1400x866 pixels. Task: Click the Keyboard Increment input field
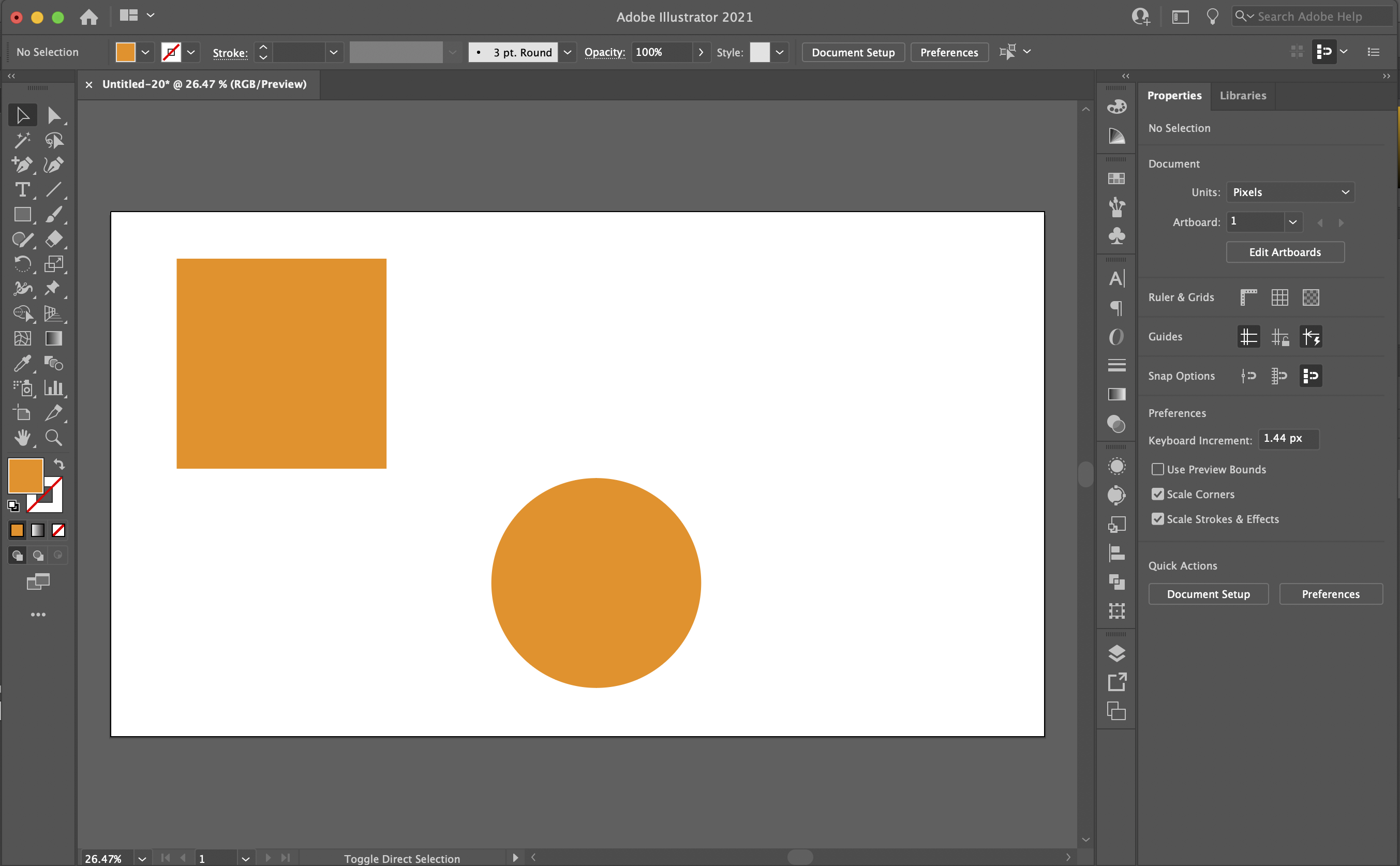[x=1286, y=439]
